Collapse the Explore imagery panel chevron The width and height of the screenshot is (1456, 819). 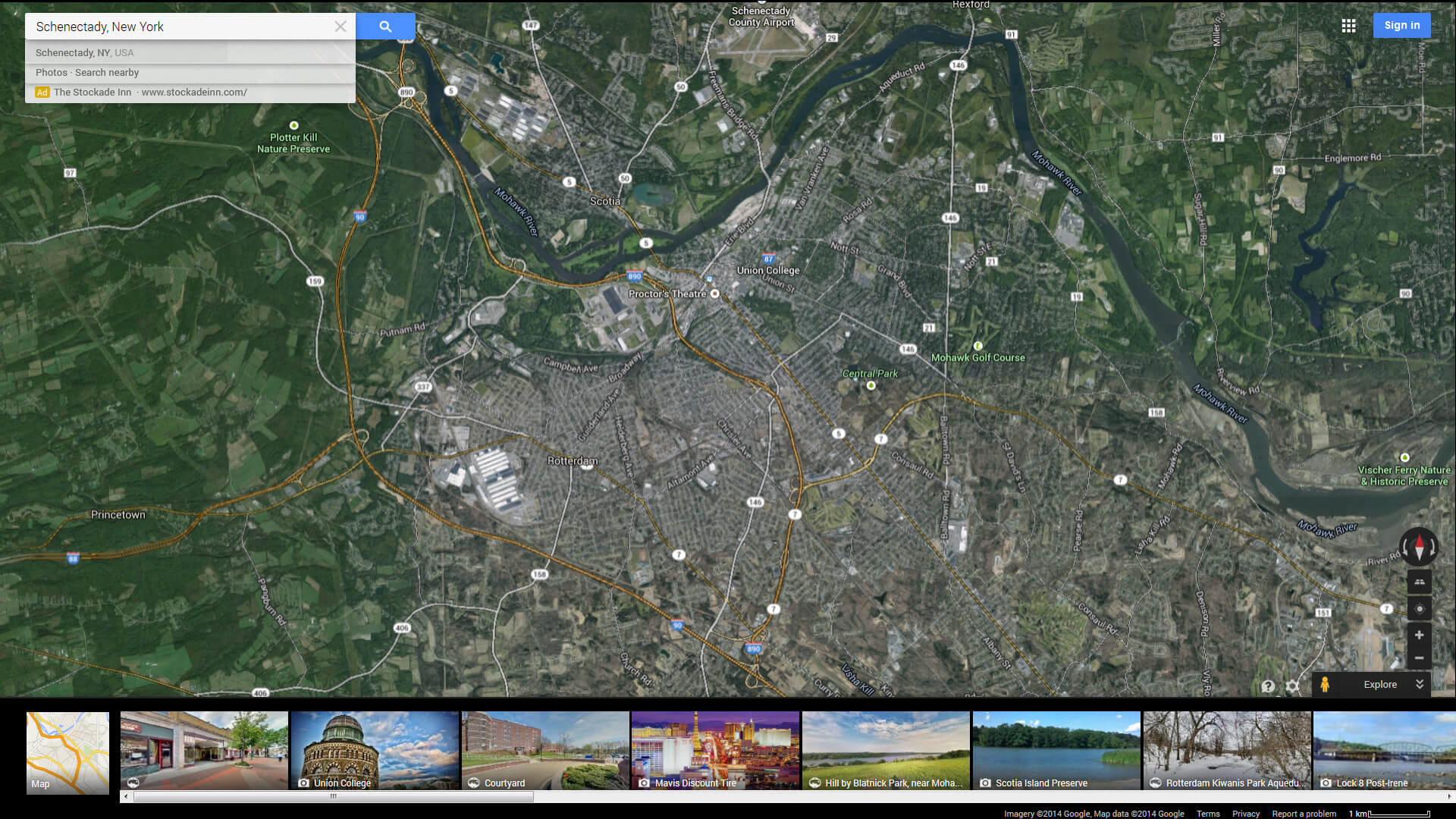coord(1420,684)
